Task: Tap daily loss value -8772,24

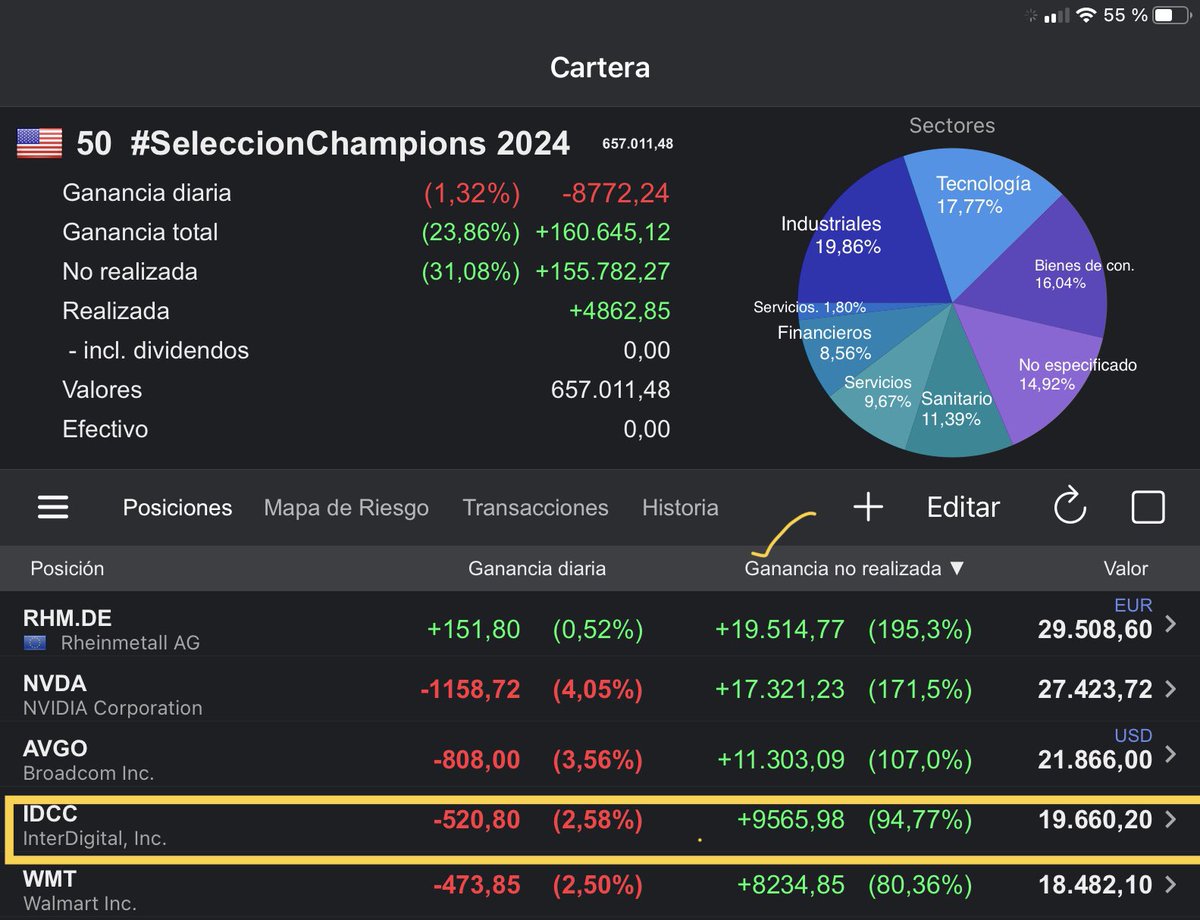Action: point(615,193)
